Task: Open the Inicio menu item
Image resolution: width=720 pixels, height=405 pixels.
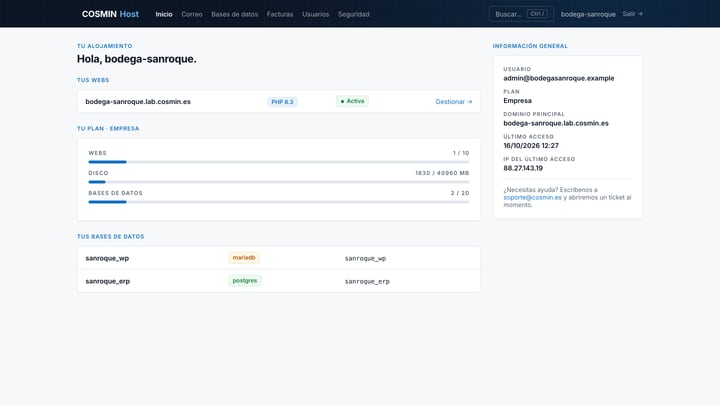Action: 164,14
